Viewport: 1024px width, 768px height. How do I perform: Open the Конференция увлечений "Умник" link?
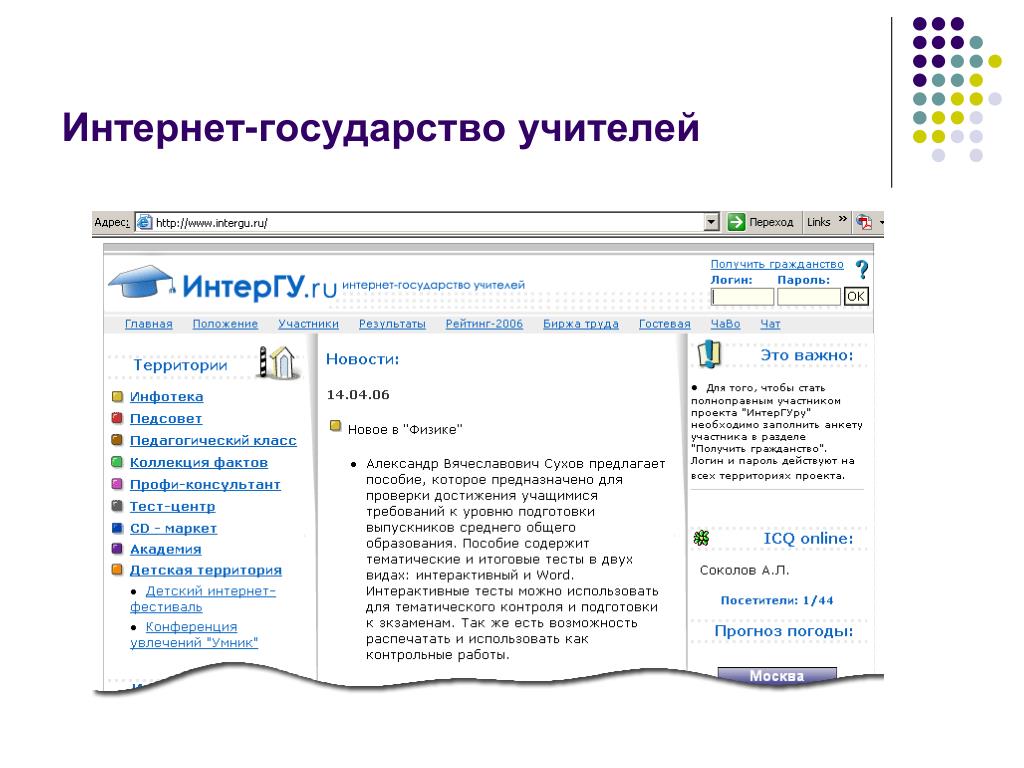pos(194,634)
